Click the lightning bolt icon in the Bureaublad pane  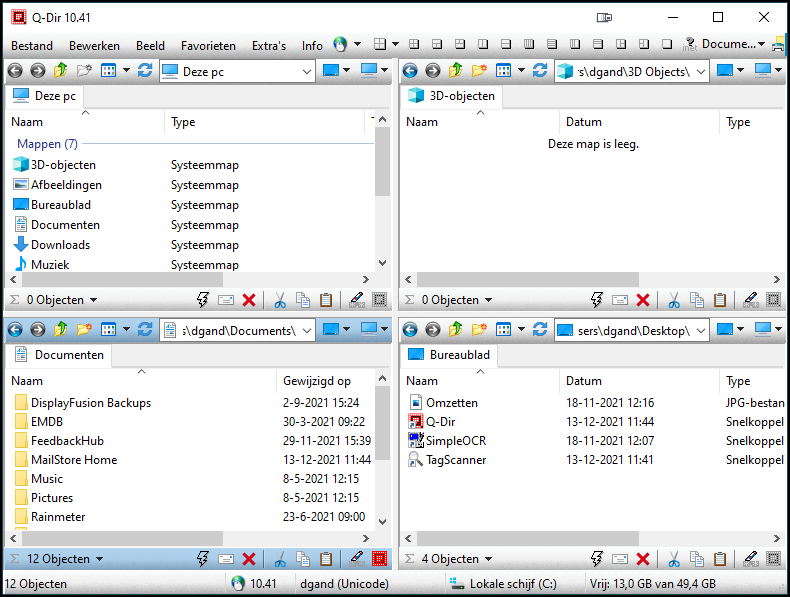597,559
